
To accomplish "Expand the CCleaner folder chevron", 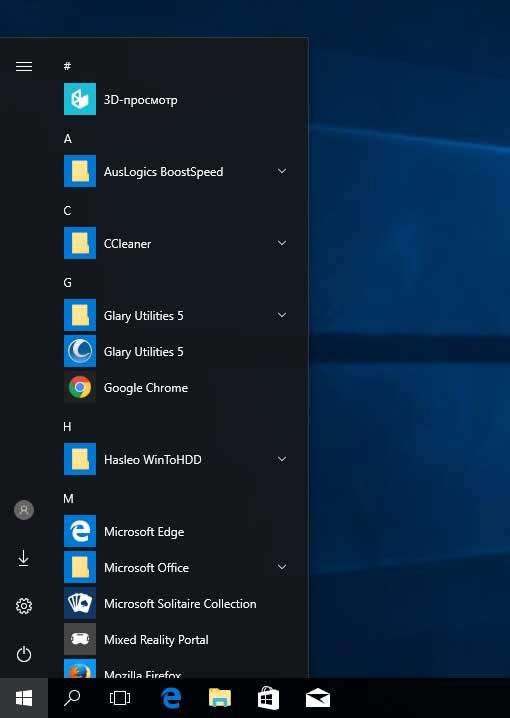I will pyautogui.click(x=282, y=243).
